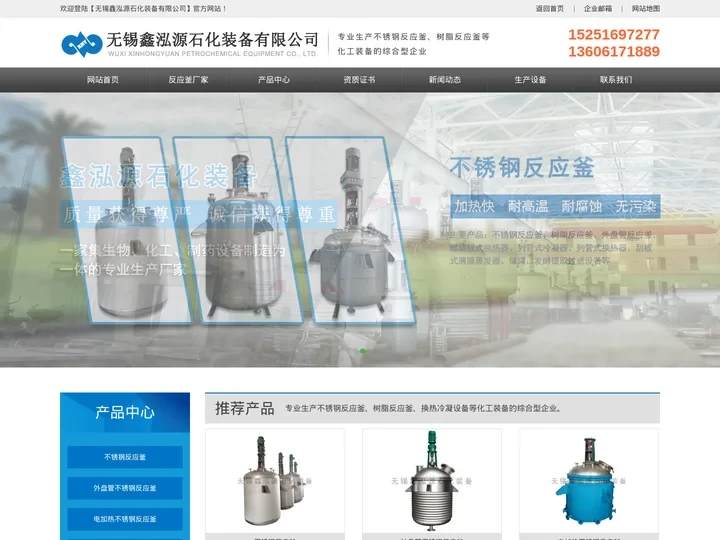Click the 产品中心 sidebar header
The width and height of the screenshot is (720, 540).
coord(125,412)
